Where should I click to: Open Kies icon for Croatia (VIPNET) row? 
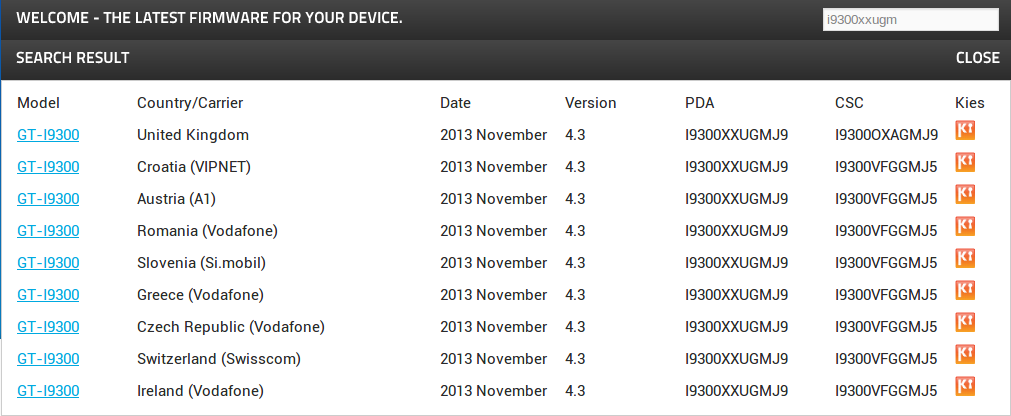pyautogui.click(x=965, y=162)
